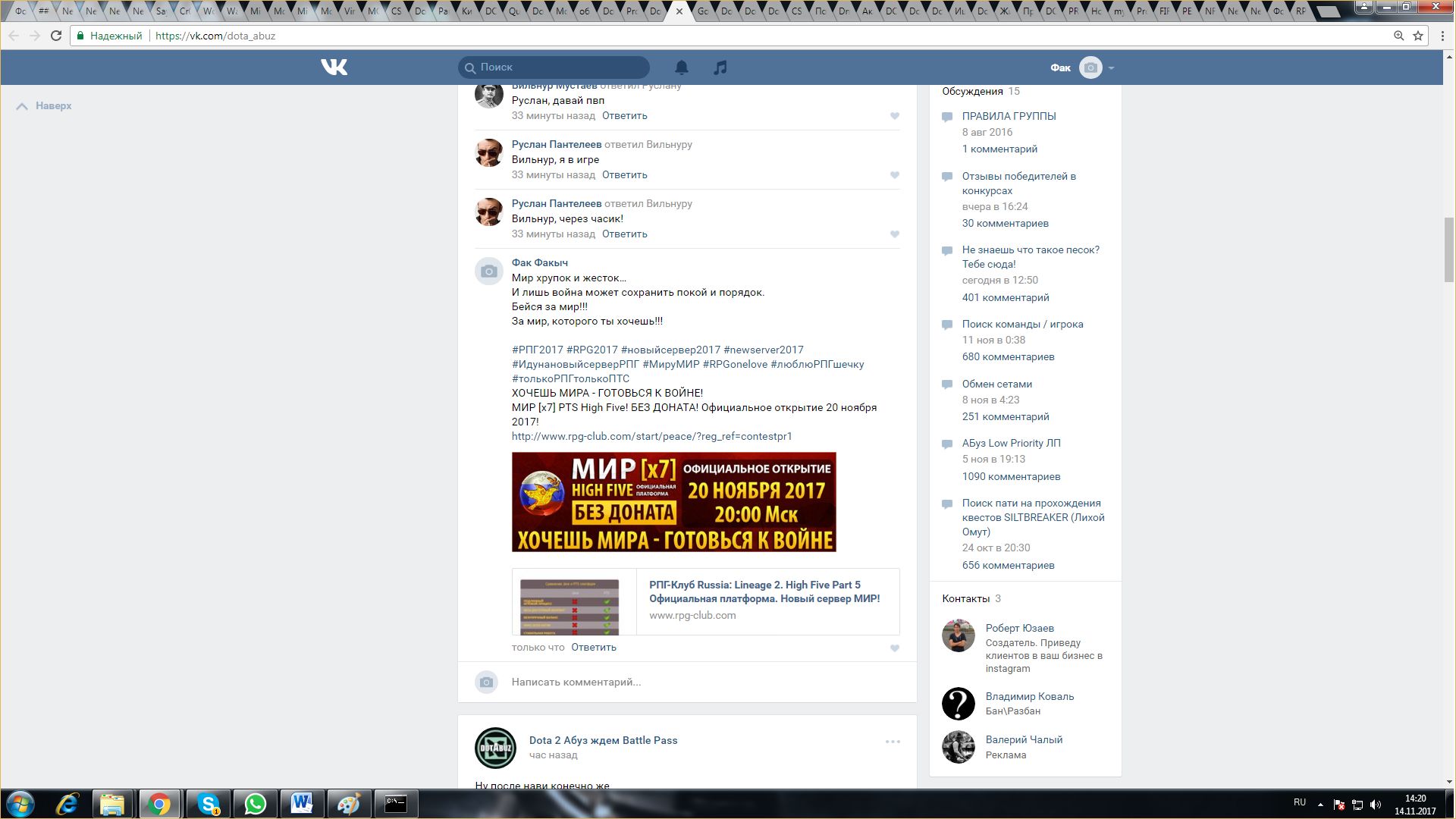
Task: Open the Обсуждения section header
Action: (x=972, y=92)
